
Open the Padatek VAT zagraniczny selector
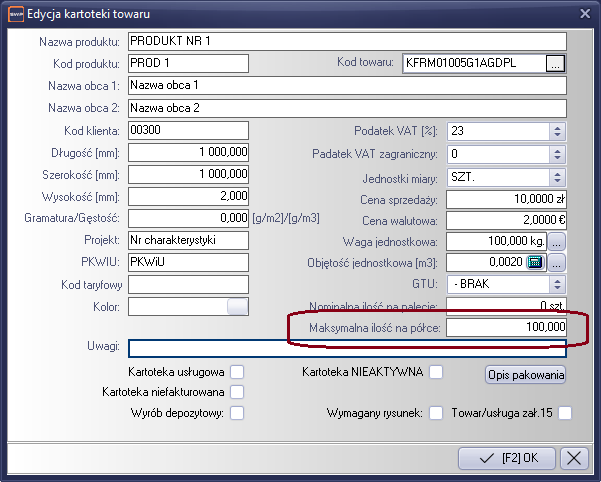pos(558,154)
